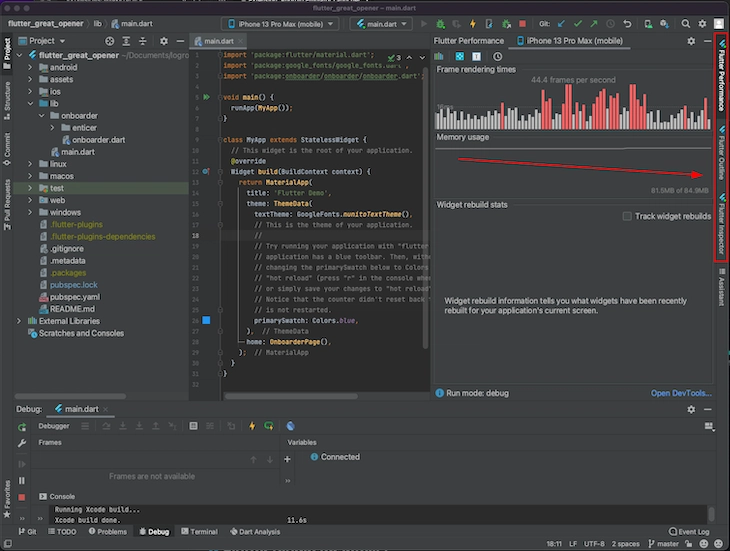Click the Hot Reload lightning icon in Debug toolbar
The height and width of the screenshot is (551, 730).
[x=252, y=426]
